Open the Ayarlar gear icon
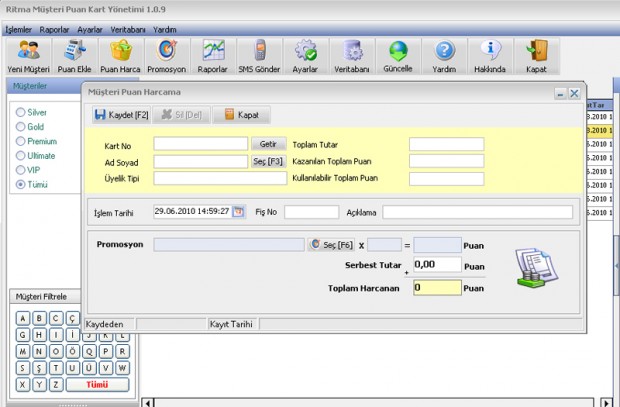 coord(305,57)
